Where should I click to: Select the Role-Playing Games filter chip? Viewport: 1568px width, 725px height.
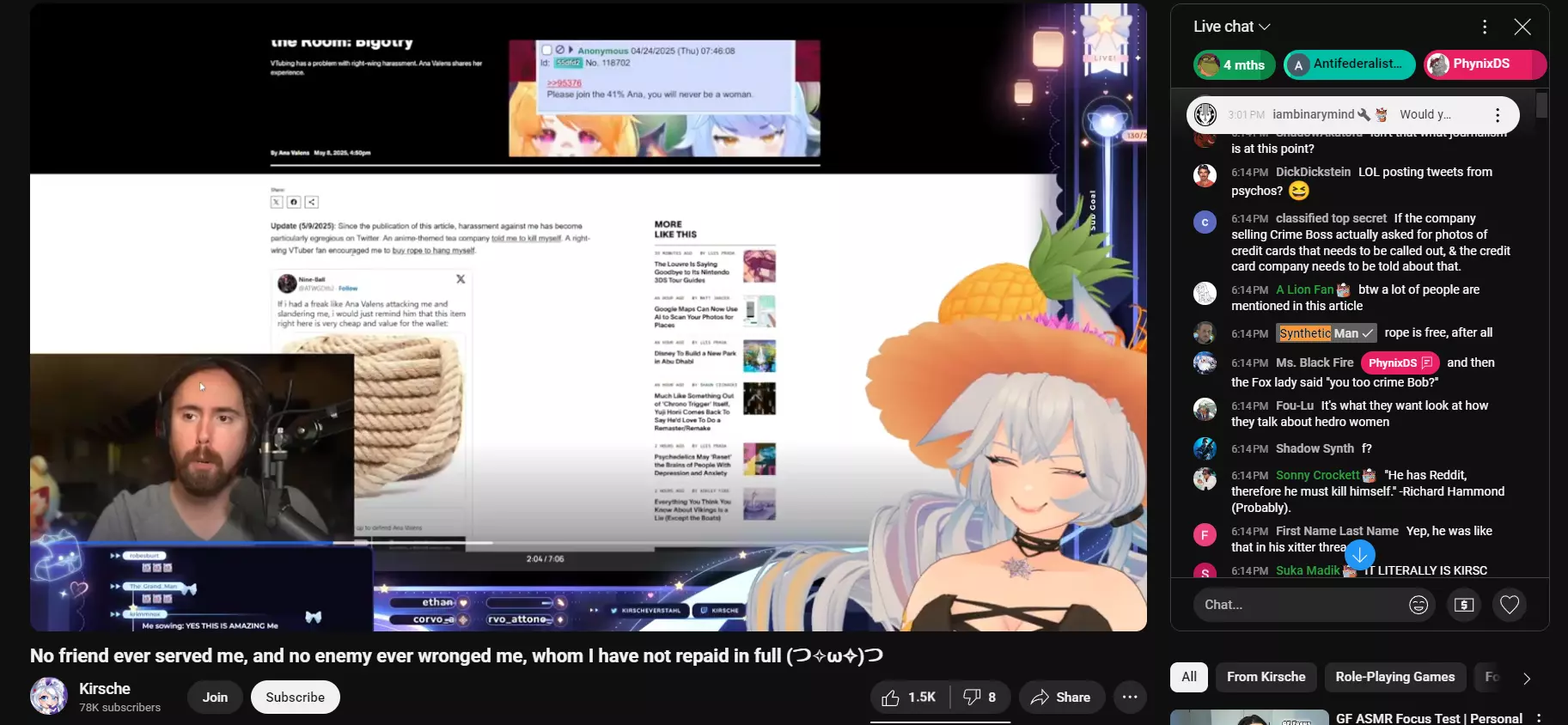[1395, 677]
